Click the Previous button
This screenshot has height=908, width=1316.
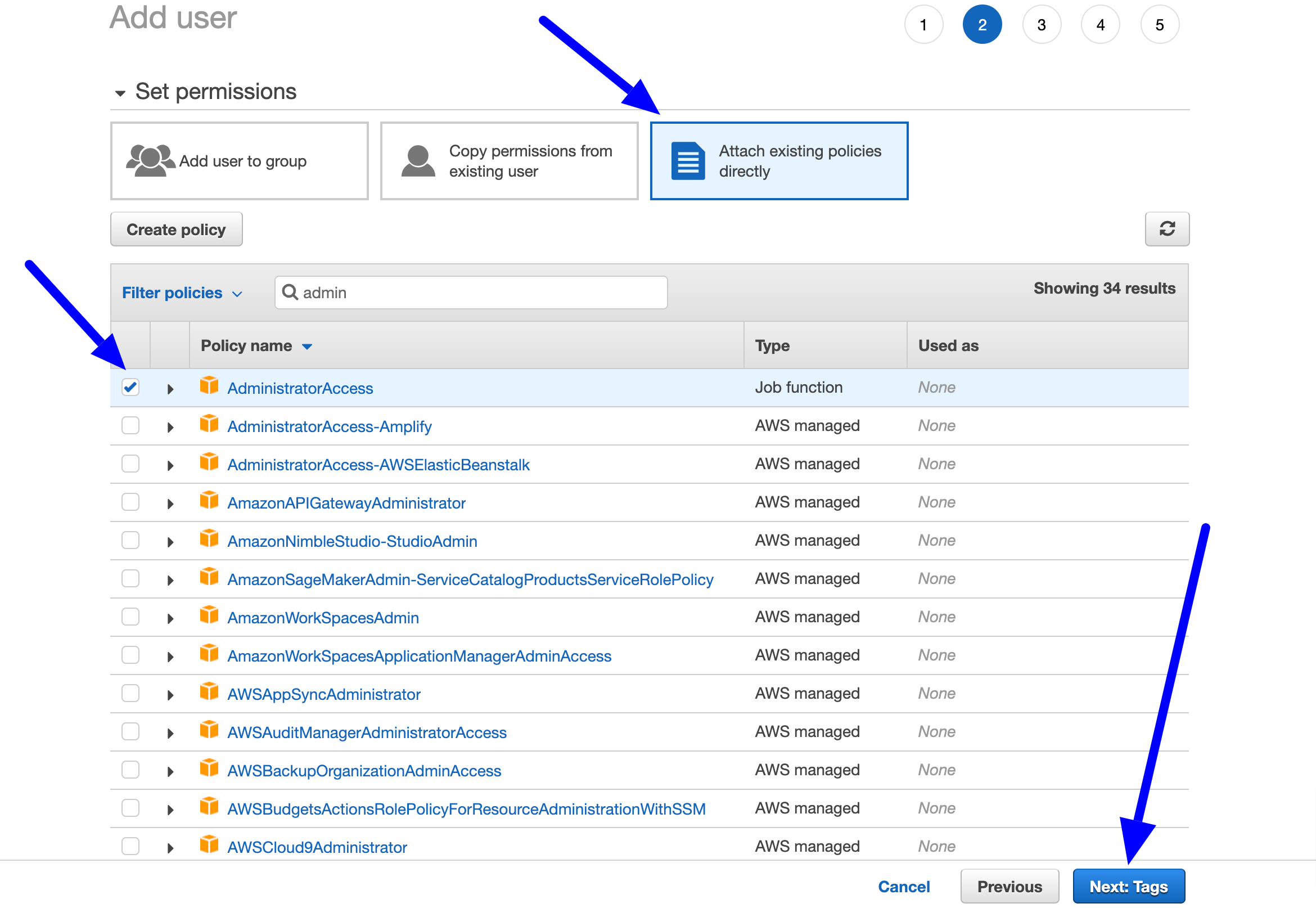click(1009, 886)
